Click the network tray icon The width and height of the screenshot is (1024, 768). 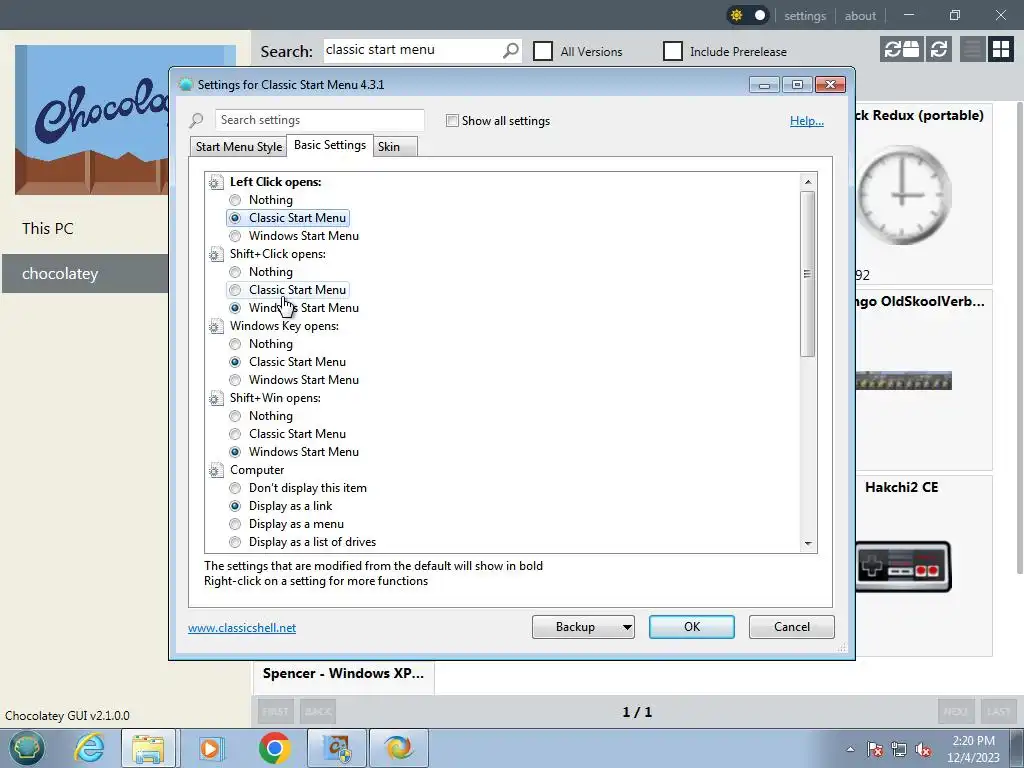899,749
